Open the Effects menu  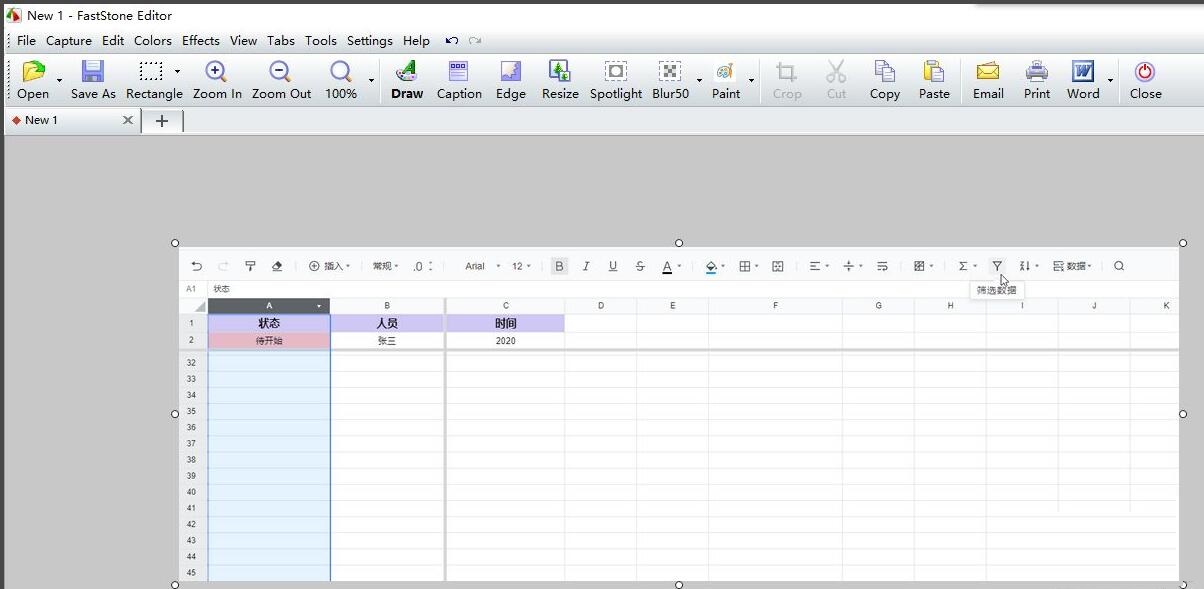201,41
